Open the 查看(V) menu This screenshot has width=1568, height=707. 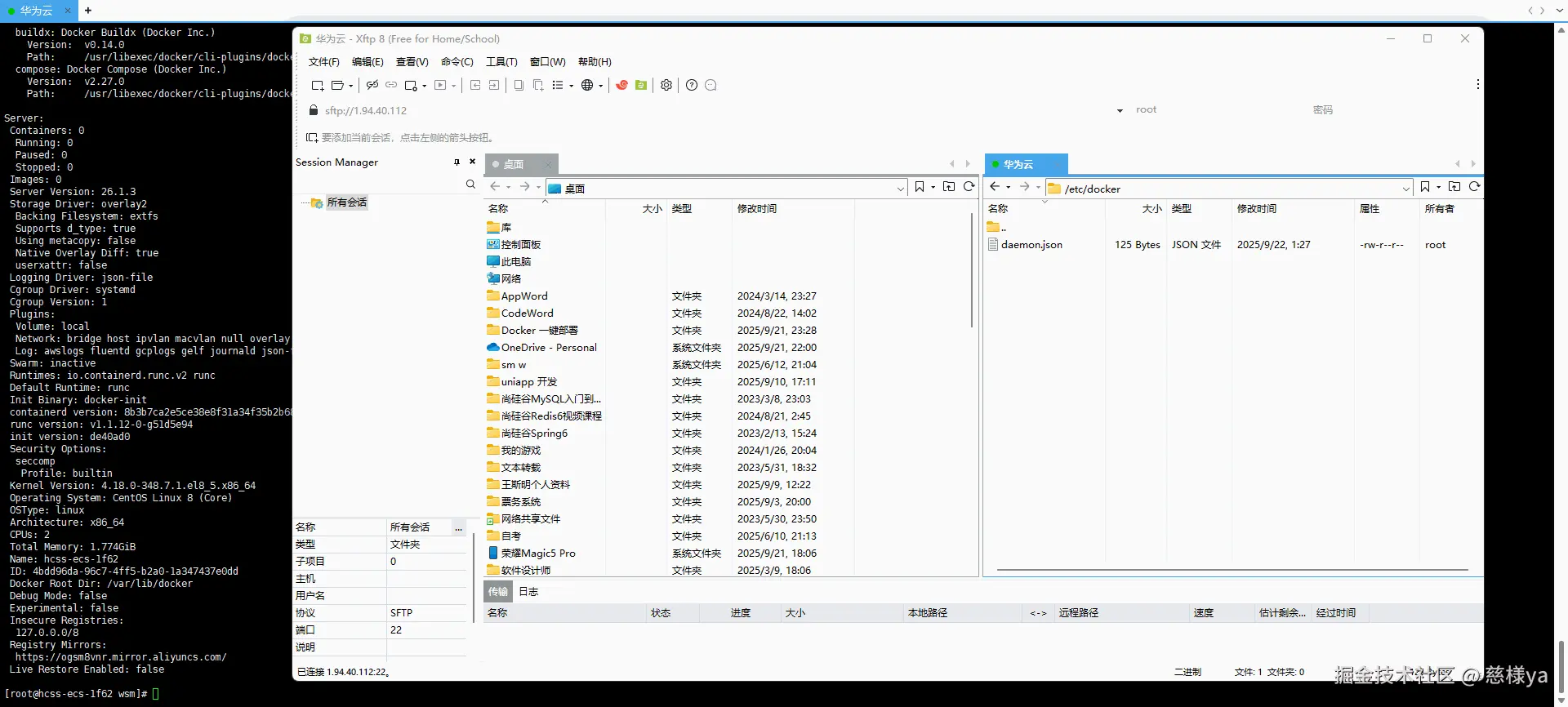pos(412,62)
